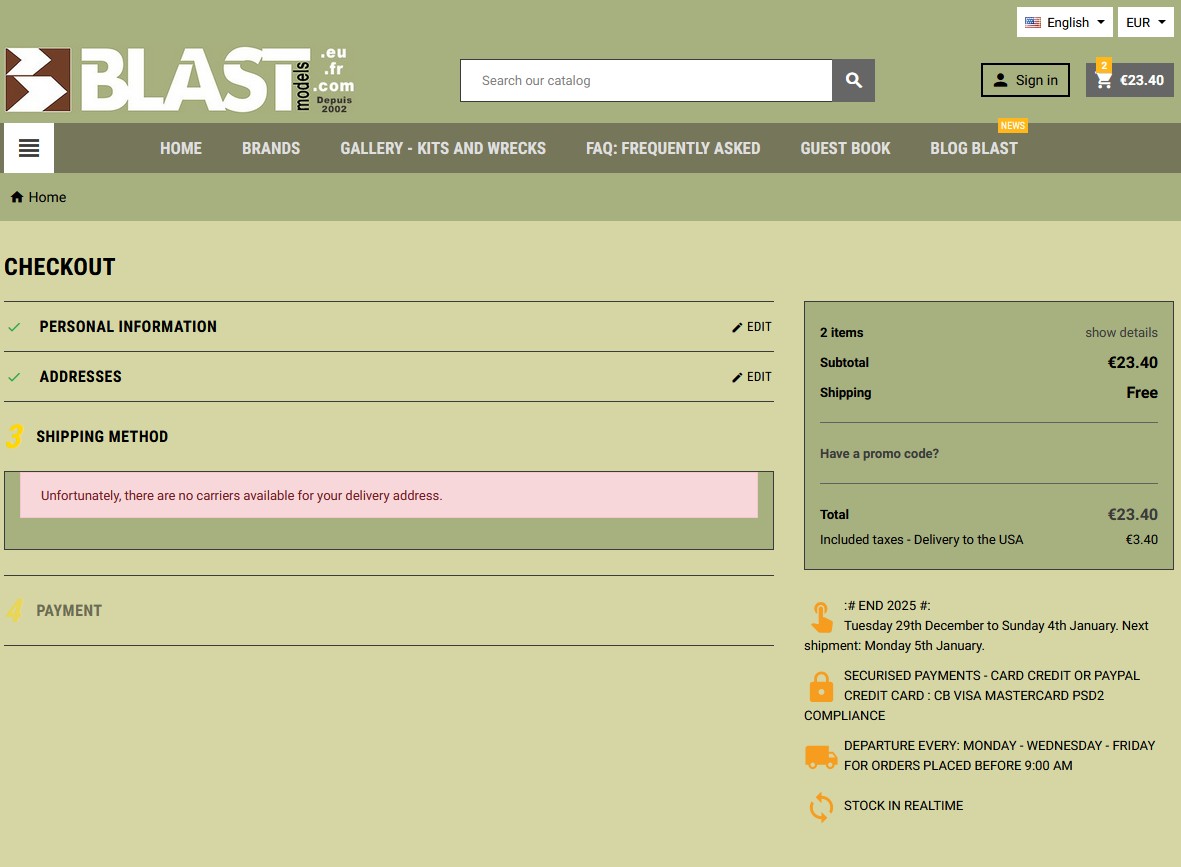
Task: Click the orange padlock security icon
Action: pos(821,687)
